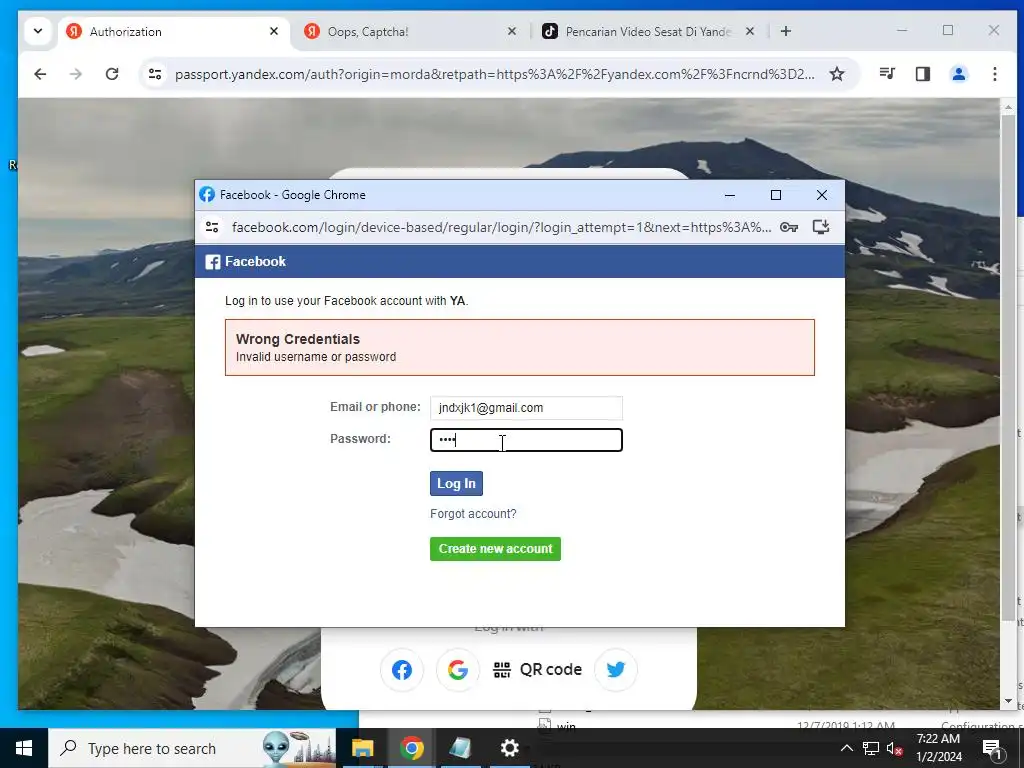The image size is (1024, 768).
Task: Switch to the Authorization tab
Action: point(173,31)
